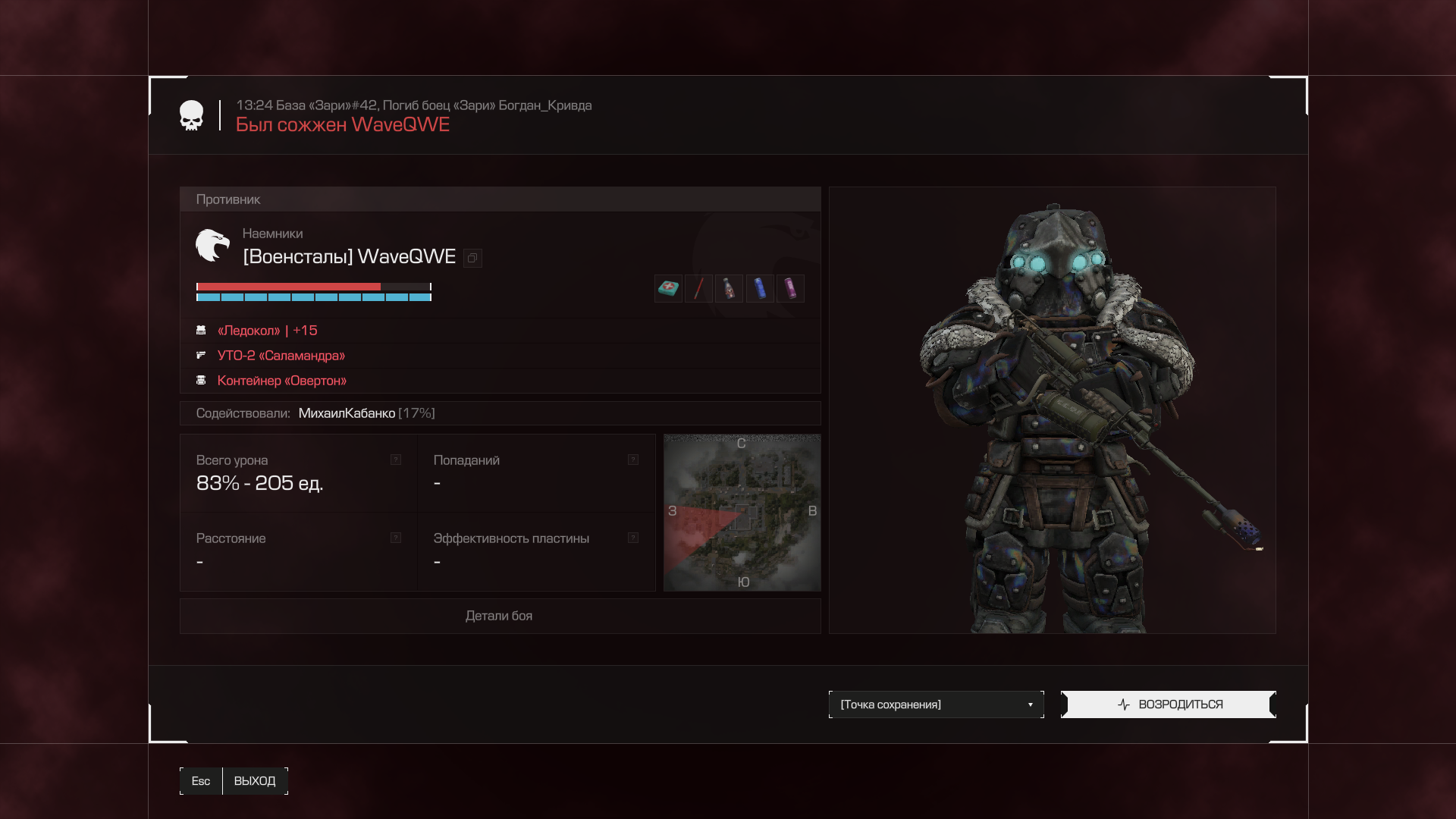1456x819 pixels.
Task: Copy enemy name WaveQWE with copy icon
Action: click(472, 258)
